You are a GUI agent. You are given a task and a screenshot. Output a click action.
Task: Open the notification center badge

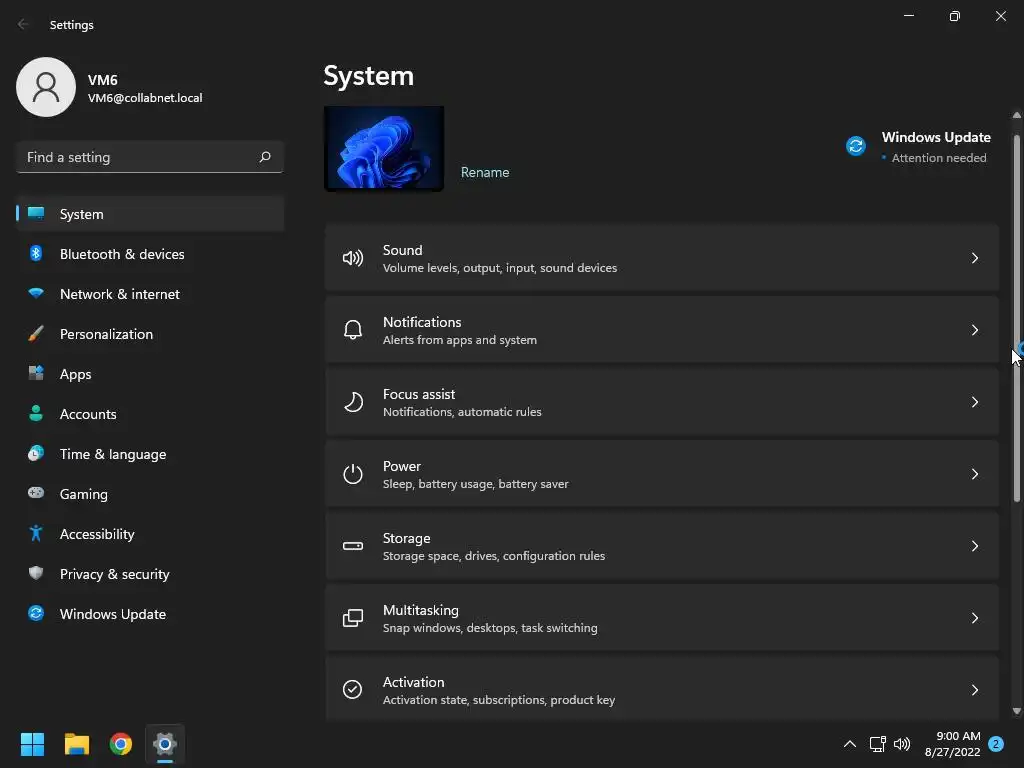996,744
